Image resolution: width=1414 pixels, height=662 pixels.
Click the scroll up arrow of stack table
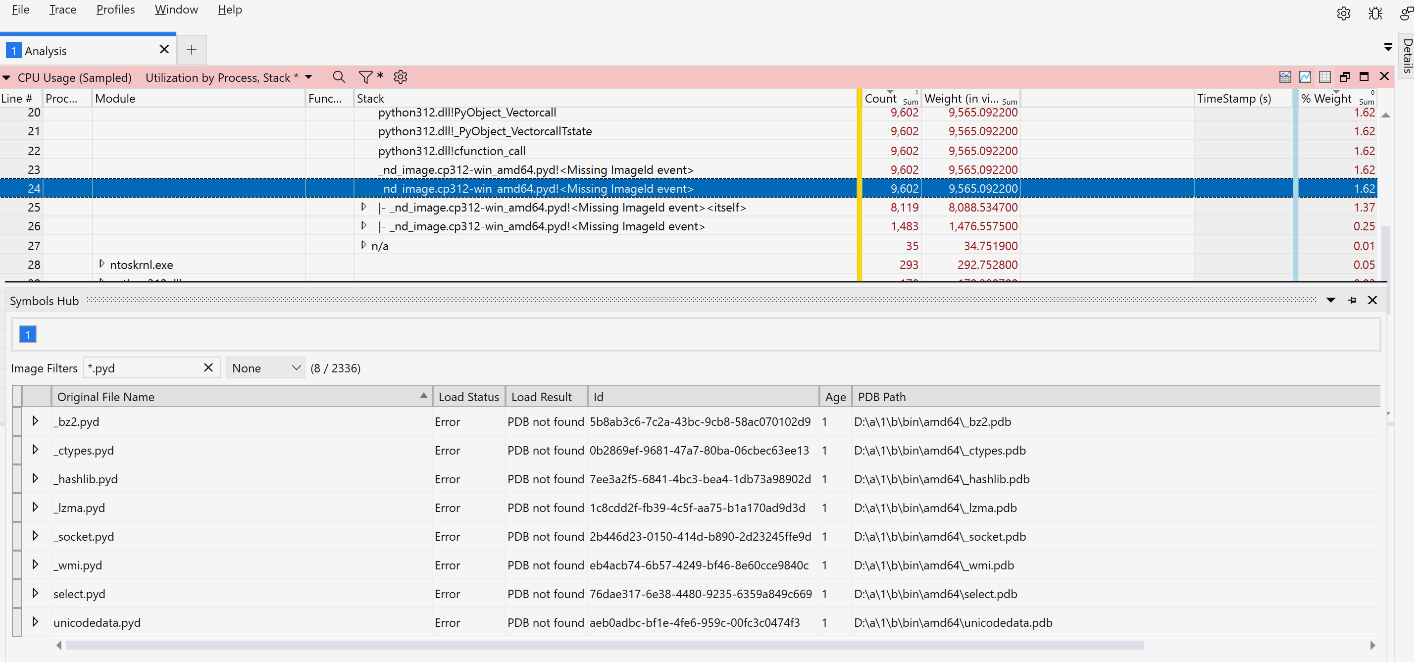(x=1385, y=115)
